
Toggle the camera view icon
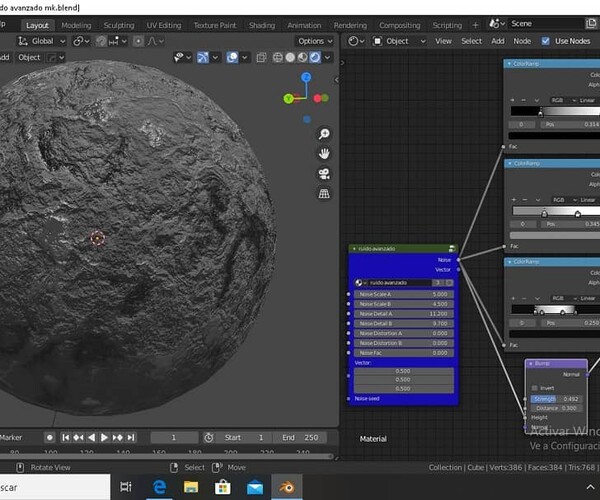(x=324, y=174)
